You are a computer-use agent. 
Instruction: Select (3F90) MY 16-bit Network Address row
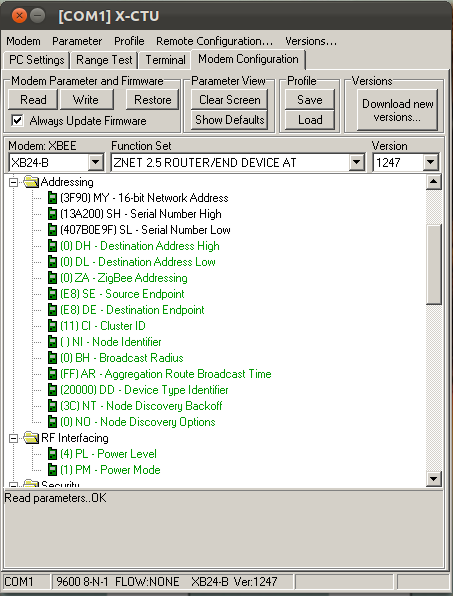(144, 198)
